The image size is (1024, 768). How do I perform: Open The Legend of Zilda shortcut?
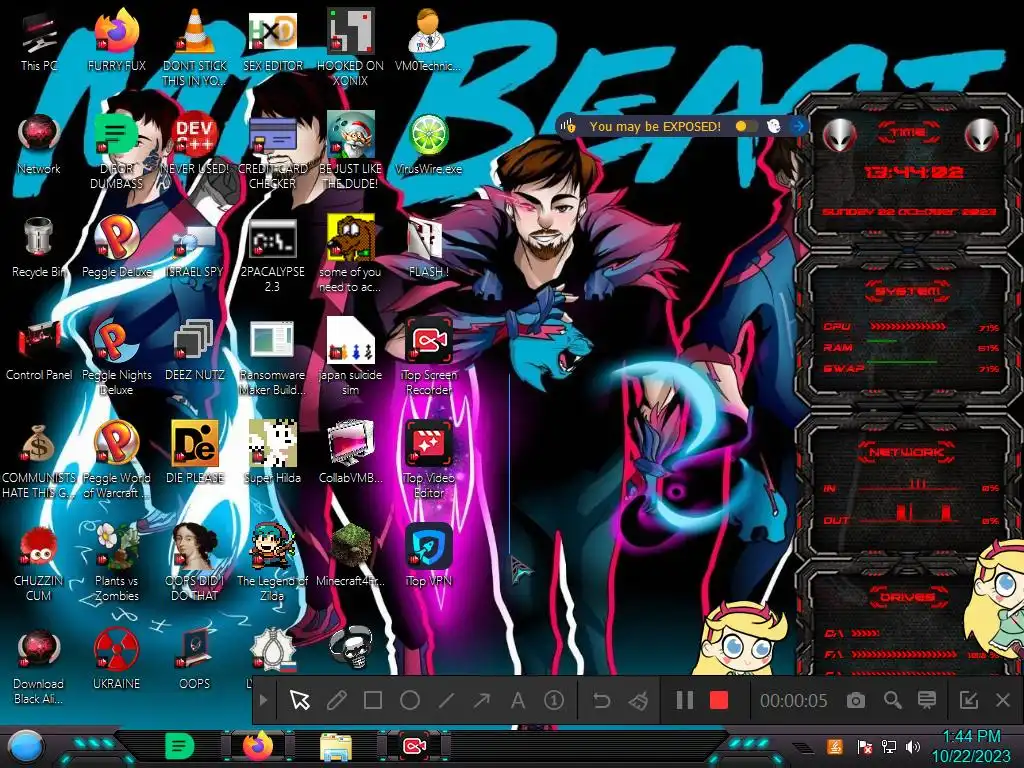pyautogui.click(x=272, y=563)
